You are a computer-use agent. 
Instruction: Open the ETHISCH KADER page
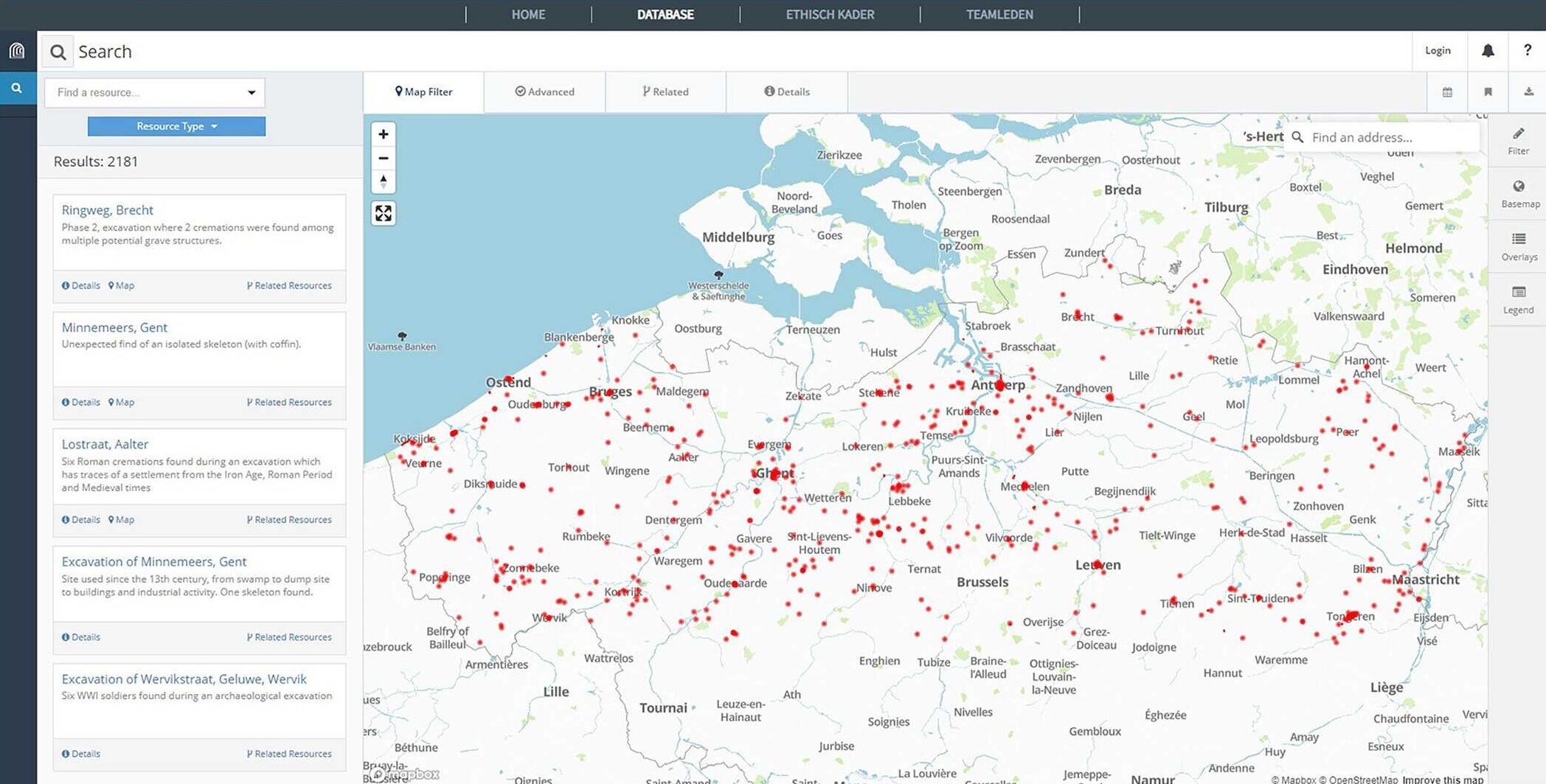point(830,15)
